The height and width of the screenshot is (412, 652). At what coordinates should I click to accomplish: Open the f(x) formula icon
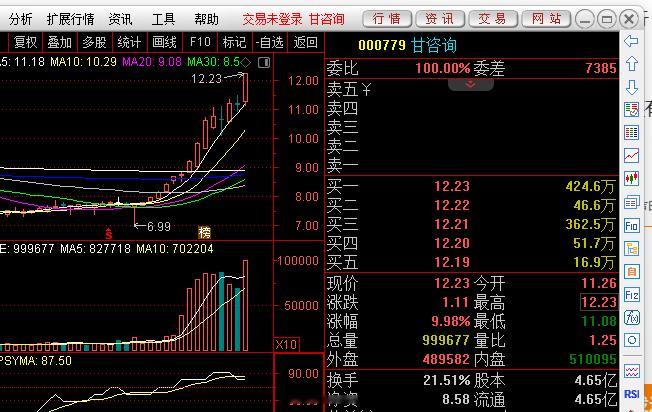click(x=632, y=318)
